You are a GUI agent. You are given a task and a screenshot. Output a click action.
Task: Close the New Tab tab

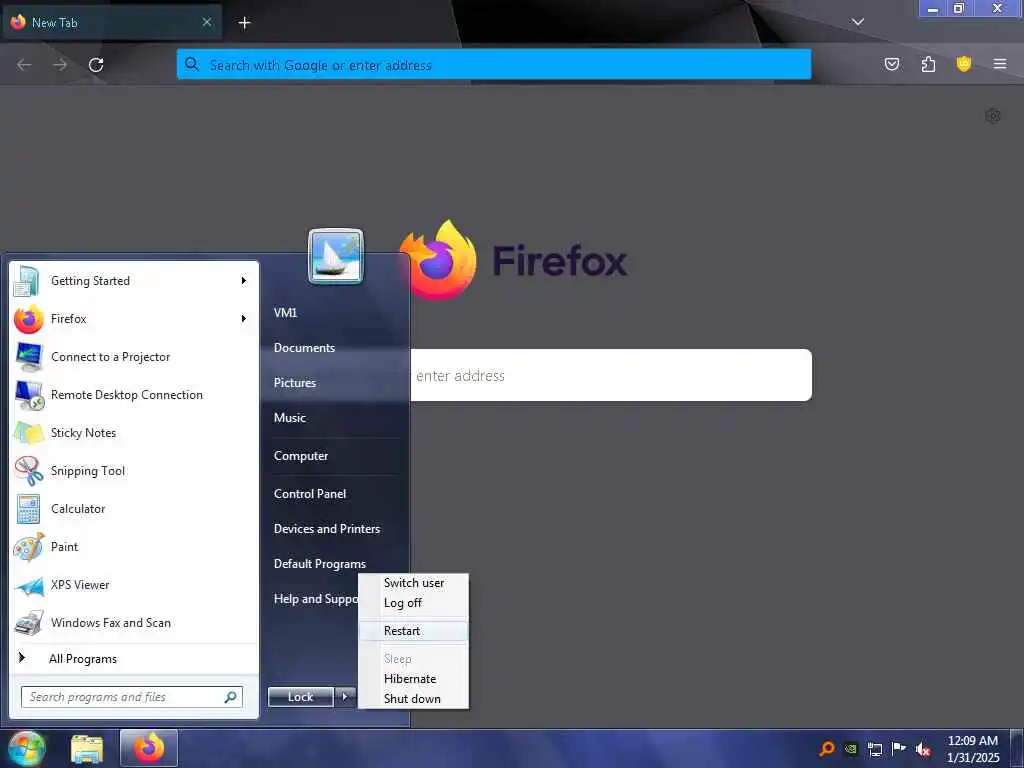(x=206, y=22)
